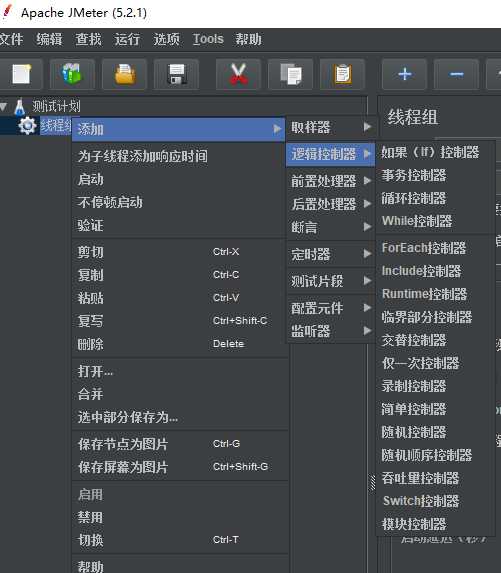The height and width of the screenshot is (573, 501).
Task: Add 仅一次控制器 from submenu
Action: click(x=435, y=363)
